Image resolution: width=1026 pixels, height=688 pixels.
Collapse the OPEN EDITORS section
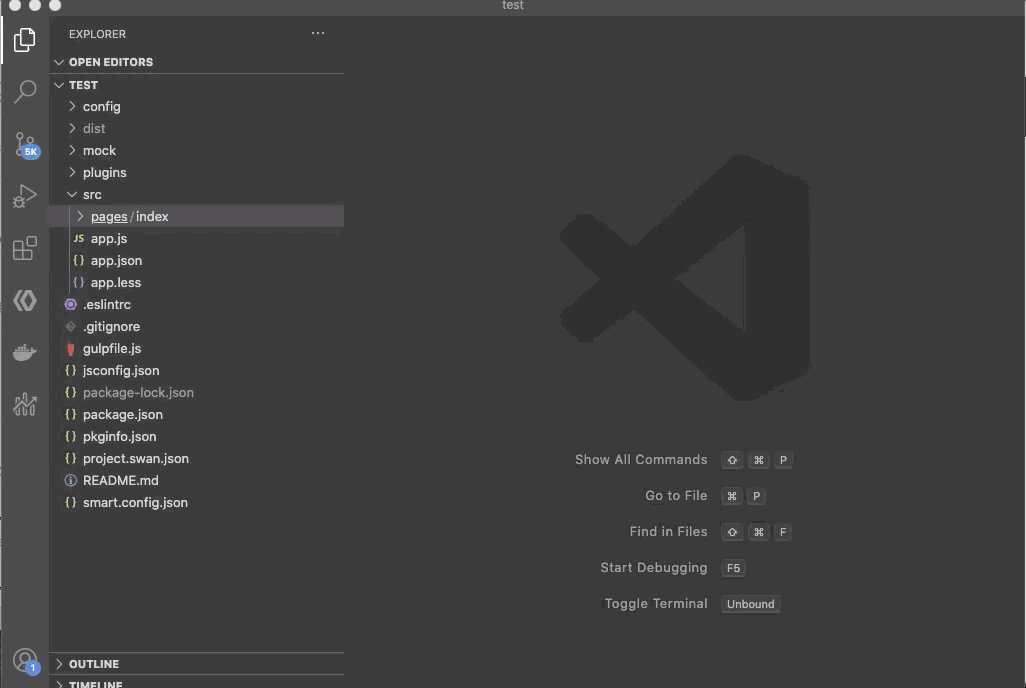point(59,62)
